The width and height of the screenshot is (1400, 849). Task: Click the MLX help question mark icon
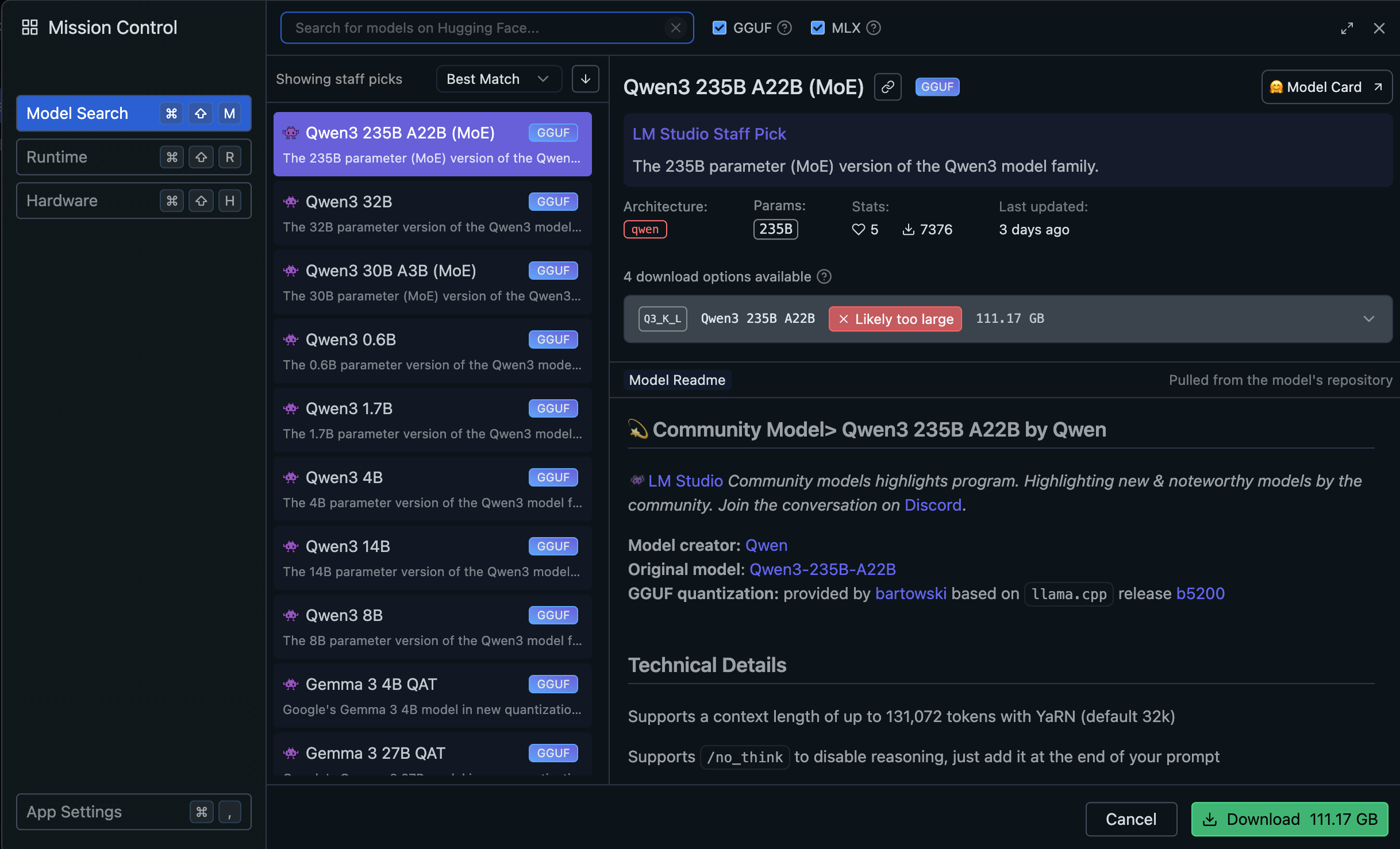[874, 28]
